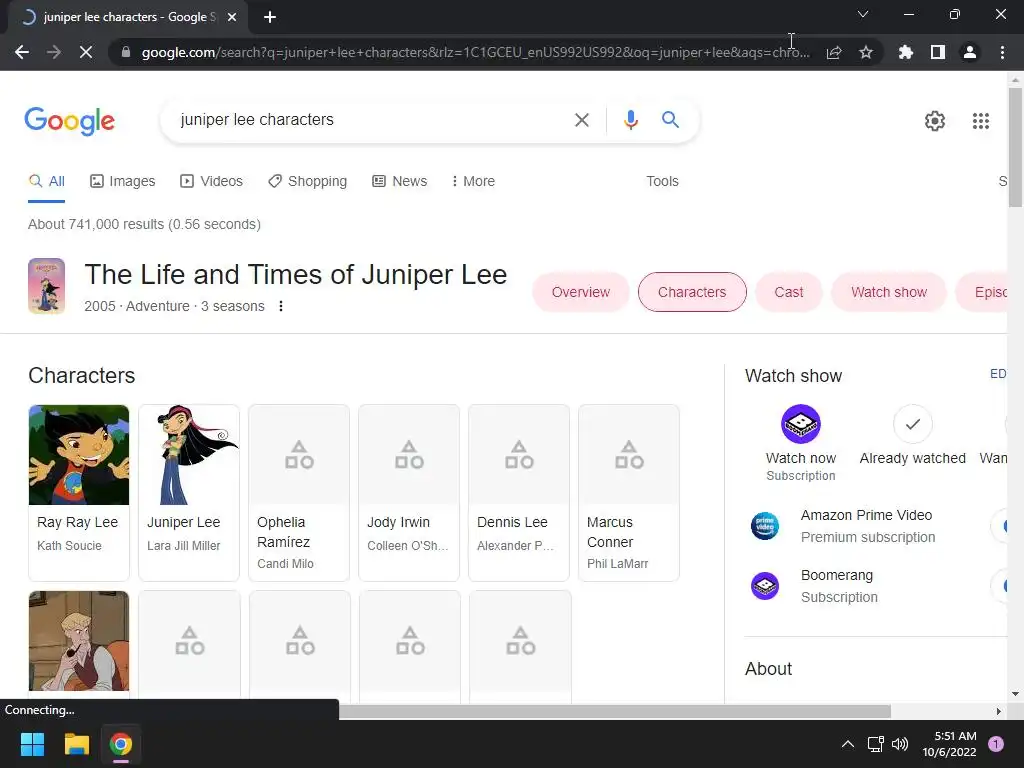
Task: Open Google quick settings gear
Action: point(935,121)
